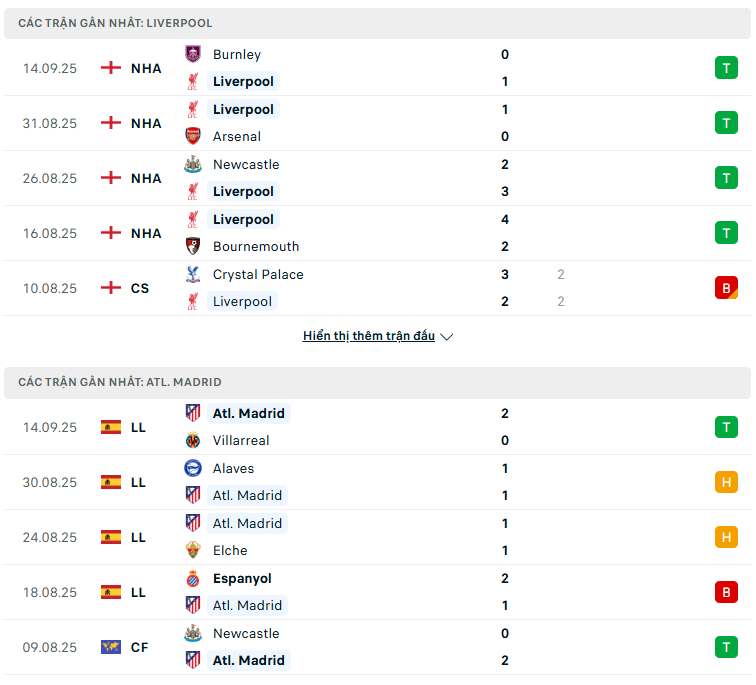Screen dimensions: 756x685
Task: Click the chevron next to 'Hiển thị thêm trận đấu'
Action: pyautogui.click(x=447, y=337)
